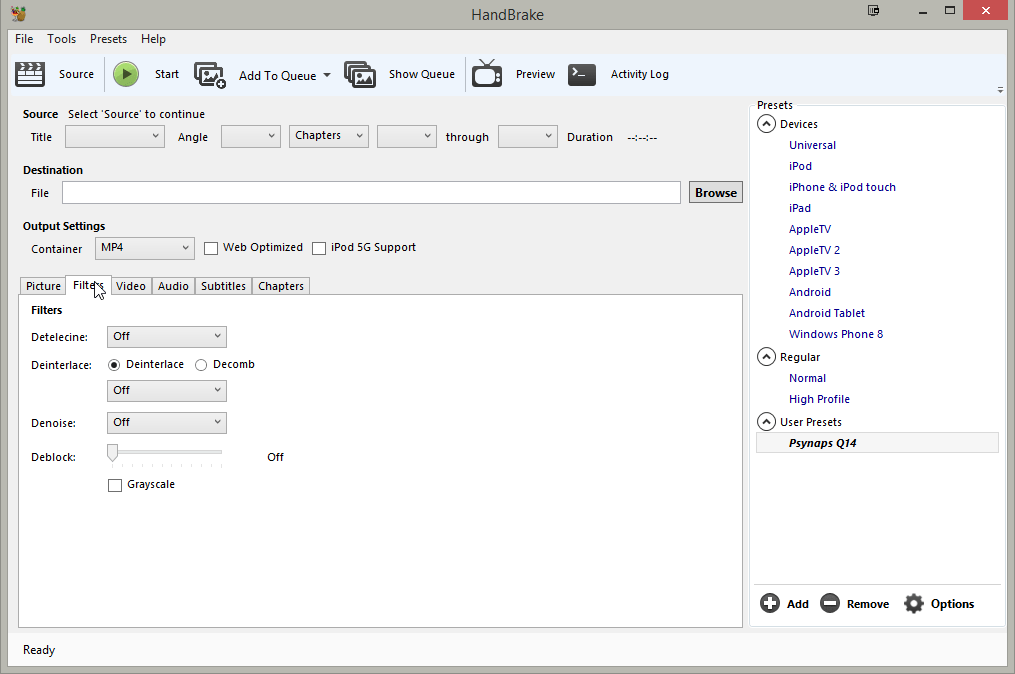
Task: Select the Deinterlace radio button
Action: [x=114, y=365]
